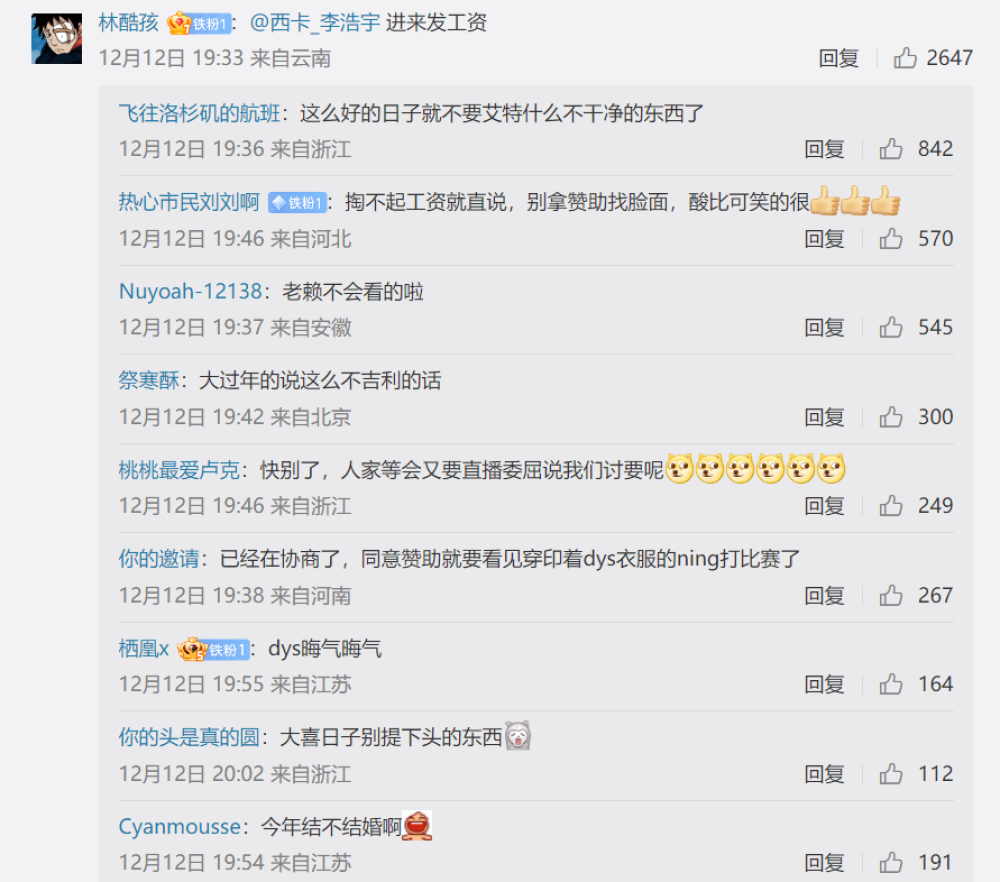Reply to 林酷孩's top comment

click(x=839, y=58)
